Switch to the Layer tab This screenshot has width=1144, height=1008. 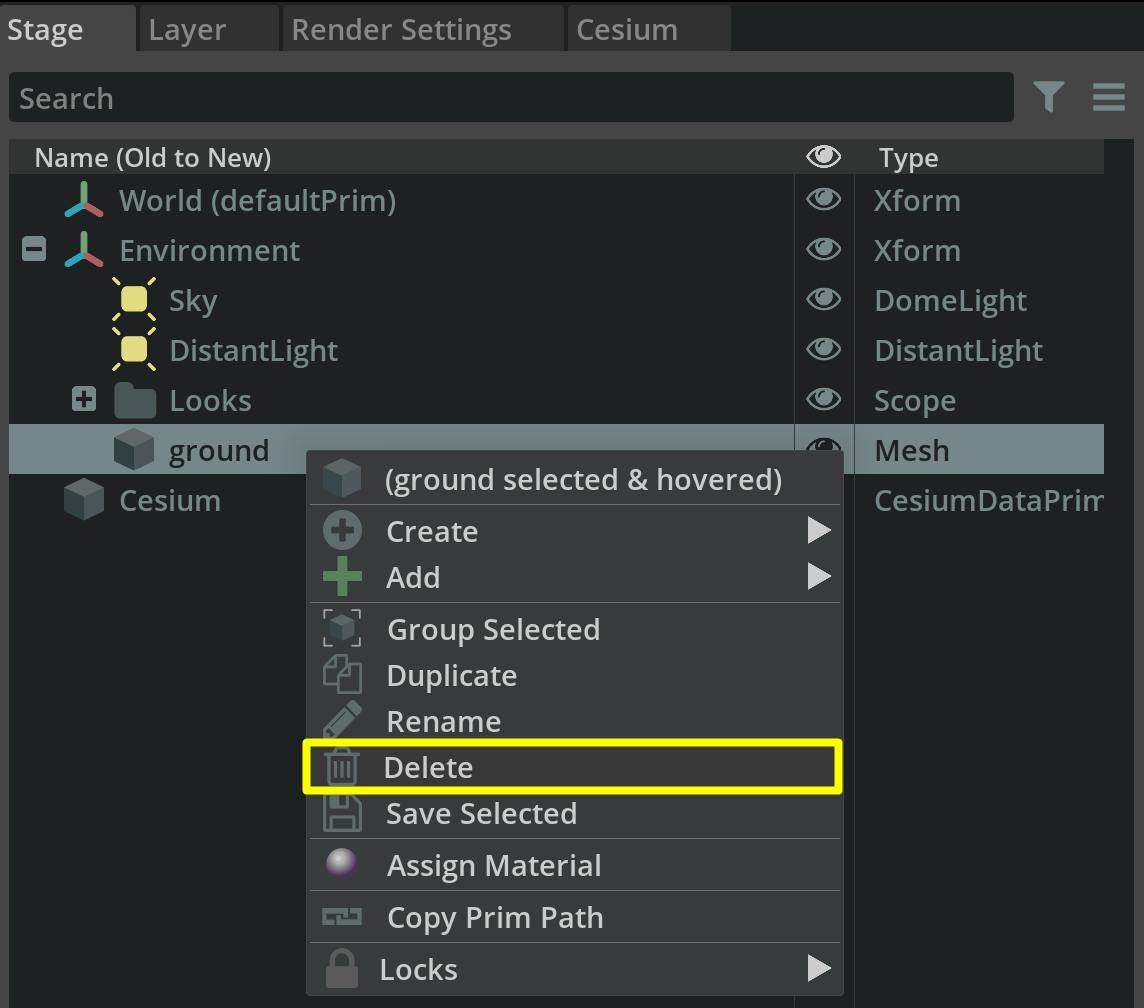(x=186, y=29)
